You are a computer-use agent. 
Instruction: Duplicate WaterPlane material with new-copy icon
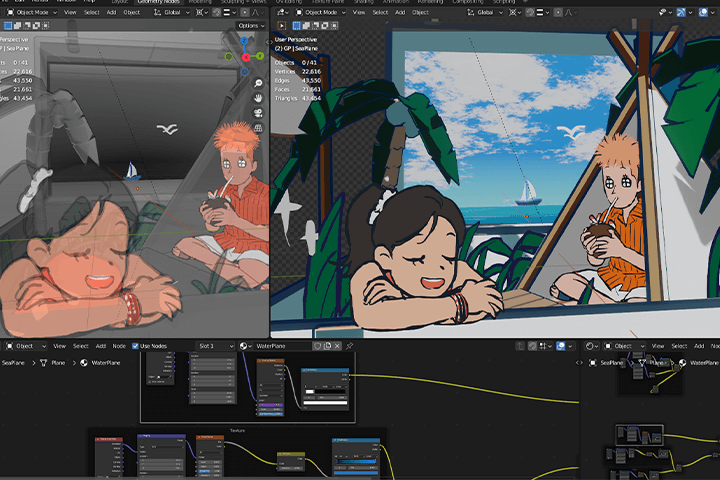coord(327,346)
